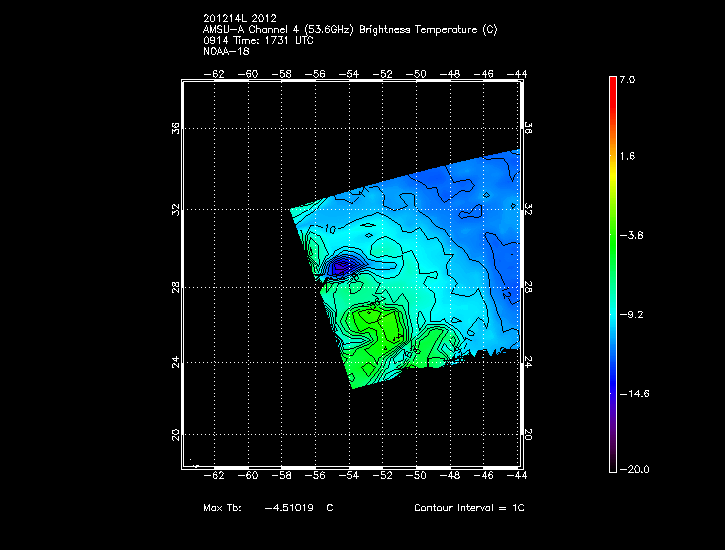This screenshot has height=550, width=725.
Task: Select the 36 latitude label on left axis
Action: click(x=176, y=130)
